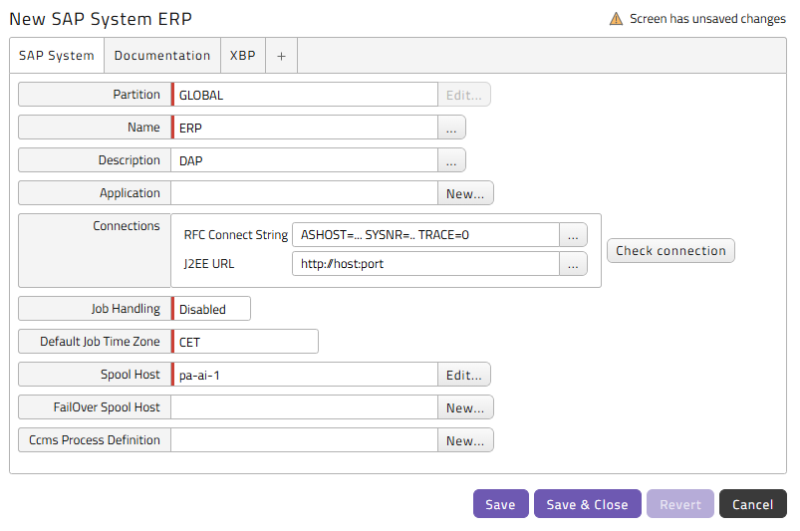Image resolution: width=800 pixels, height=531 pixels.
Task: Open the Name field ellipsis button
Action: [x=452, y=128]
